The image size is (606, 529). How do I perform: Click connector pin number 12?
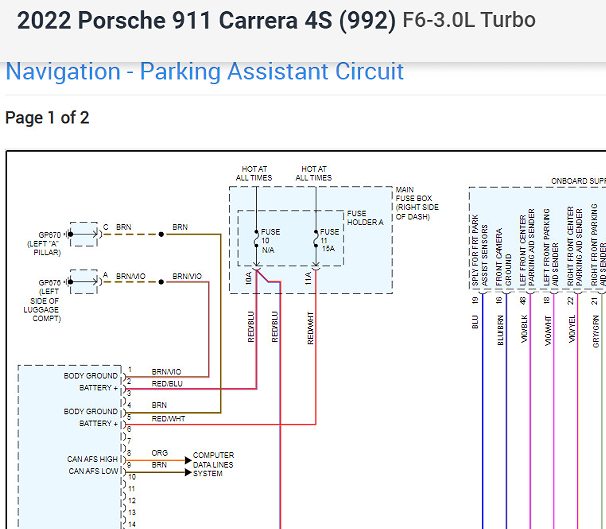coord(132,501)
